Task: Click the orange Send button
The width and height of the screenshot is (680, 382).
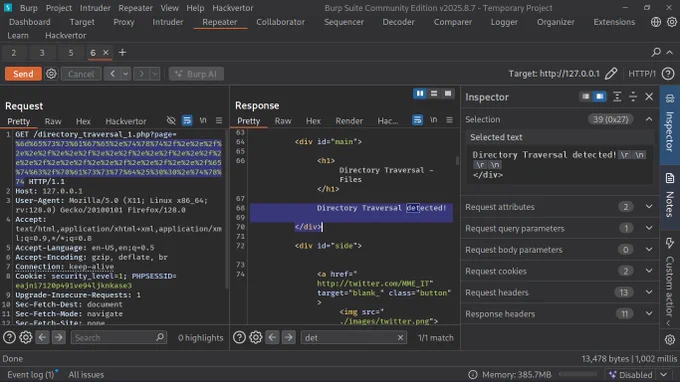Action: coord(23,74)
